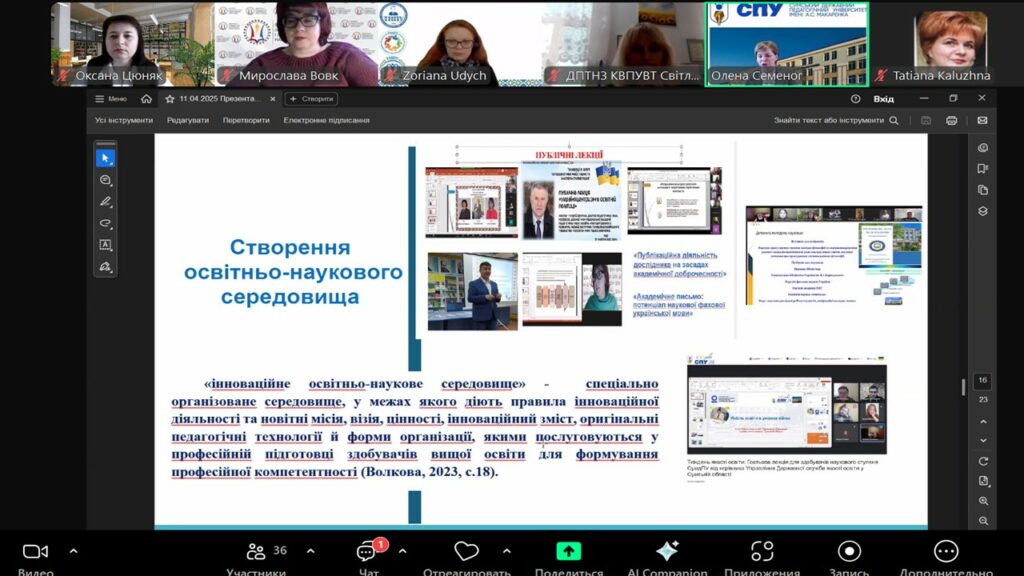Image resolution: width=1024 pixels, height=576 pixels.
Task: Zoom in using magnifier plus icon
Action: click(983, 501)
